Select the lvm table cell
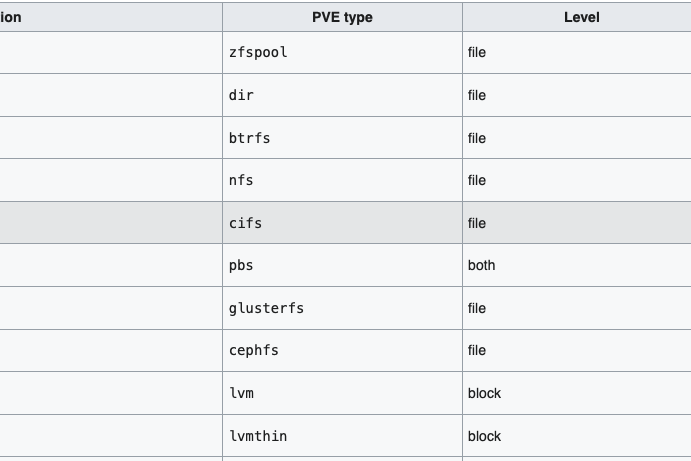The width and height of the screenshot is (691, 461). click(241, 393)
